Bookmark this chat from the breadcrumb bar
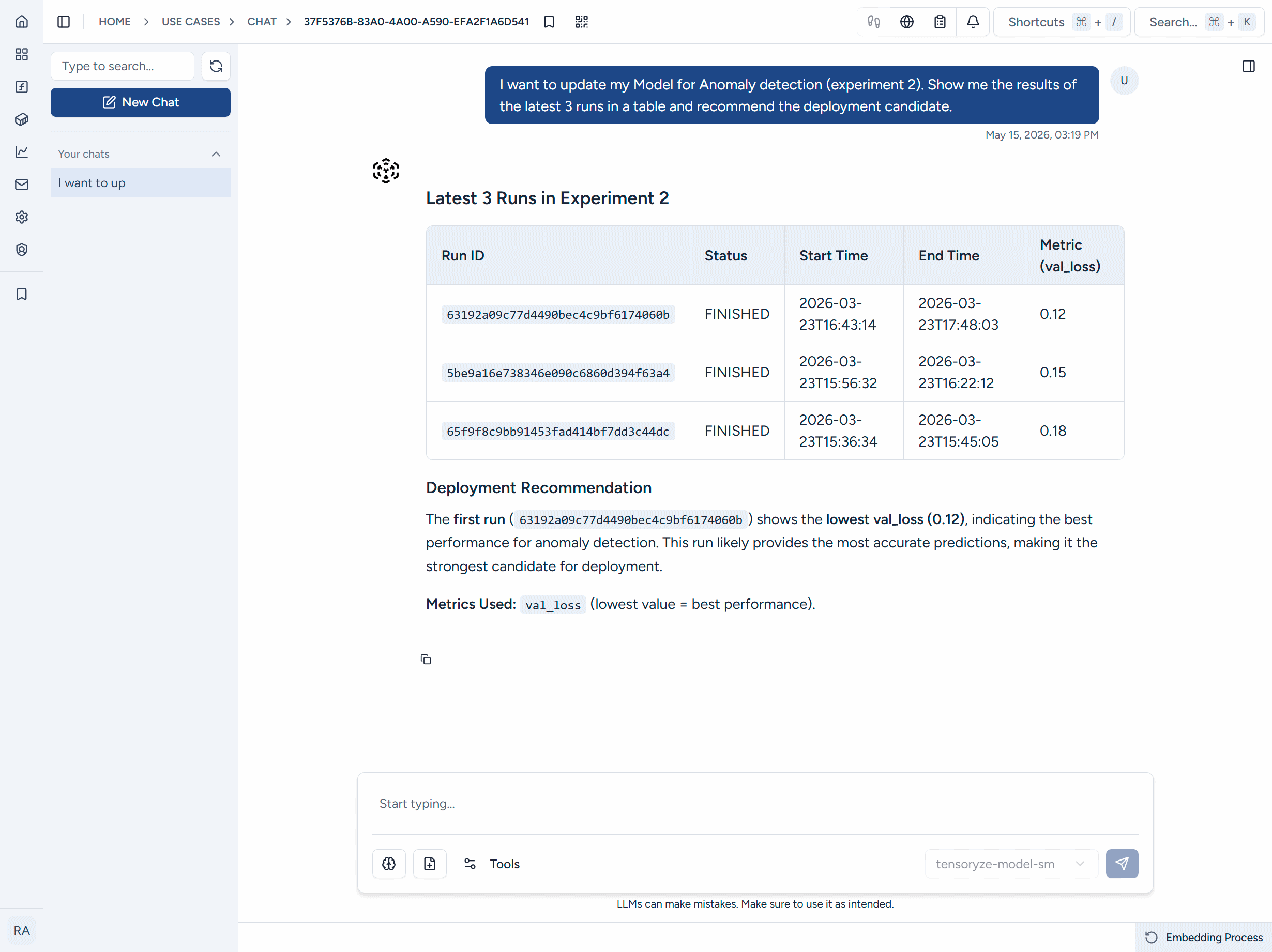 [549, 22]
